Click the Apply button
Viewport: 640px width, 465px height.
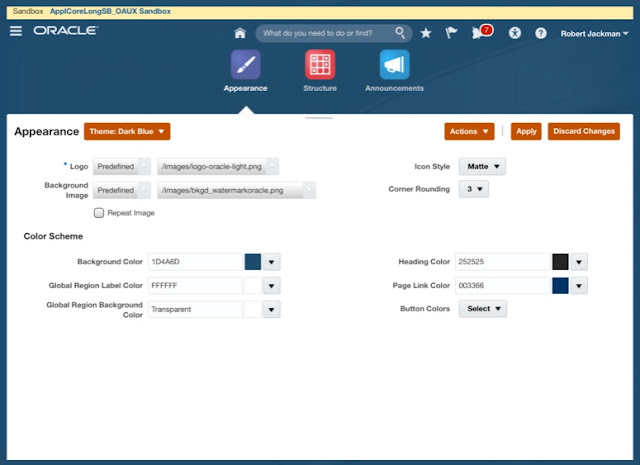pos(526,131)
